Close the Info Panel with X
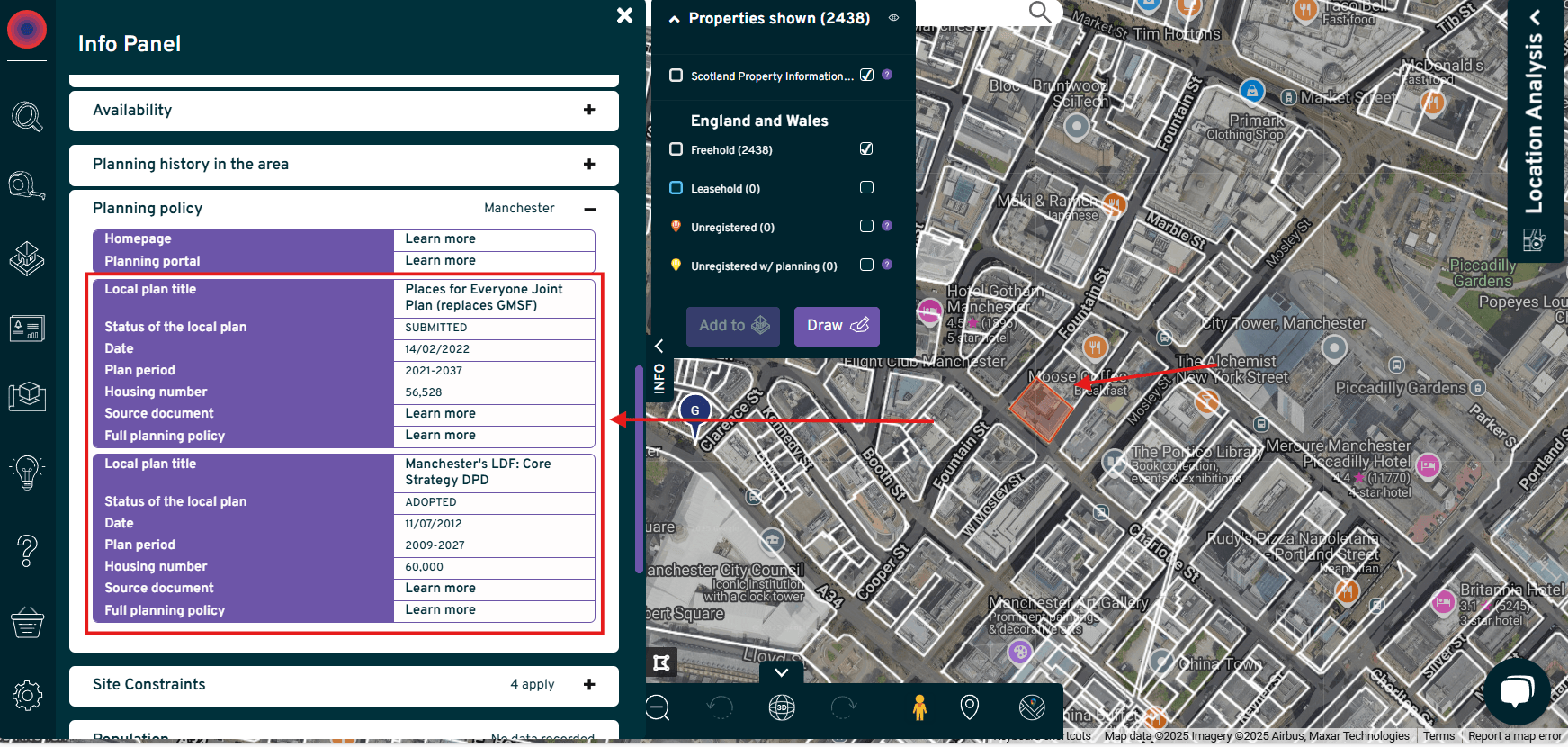Screen dimensions: 1568x747 624,15
